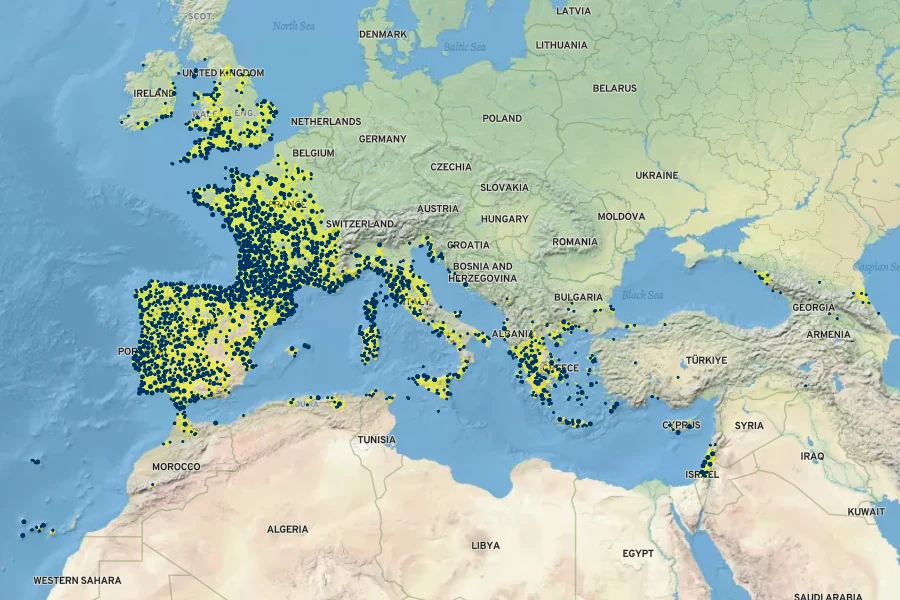Viewport: 900px width, 600px height.
Task: Select the Bosnia and Herzegovina label
Action: [x=483, y=272]
